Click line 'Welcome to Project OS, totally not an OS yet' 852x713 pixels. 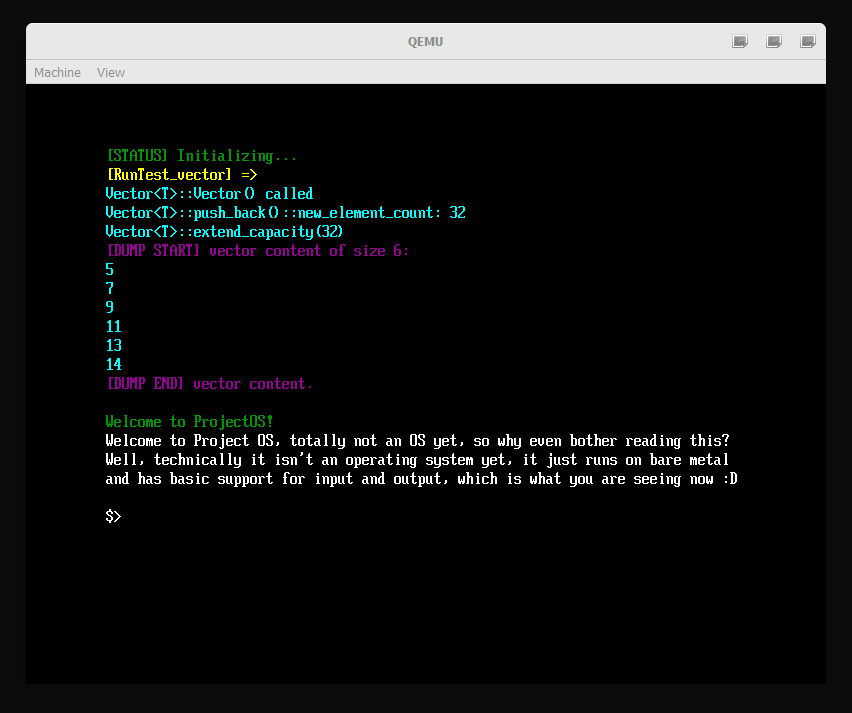(x=417, y=441)
